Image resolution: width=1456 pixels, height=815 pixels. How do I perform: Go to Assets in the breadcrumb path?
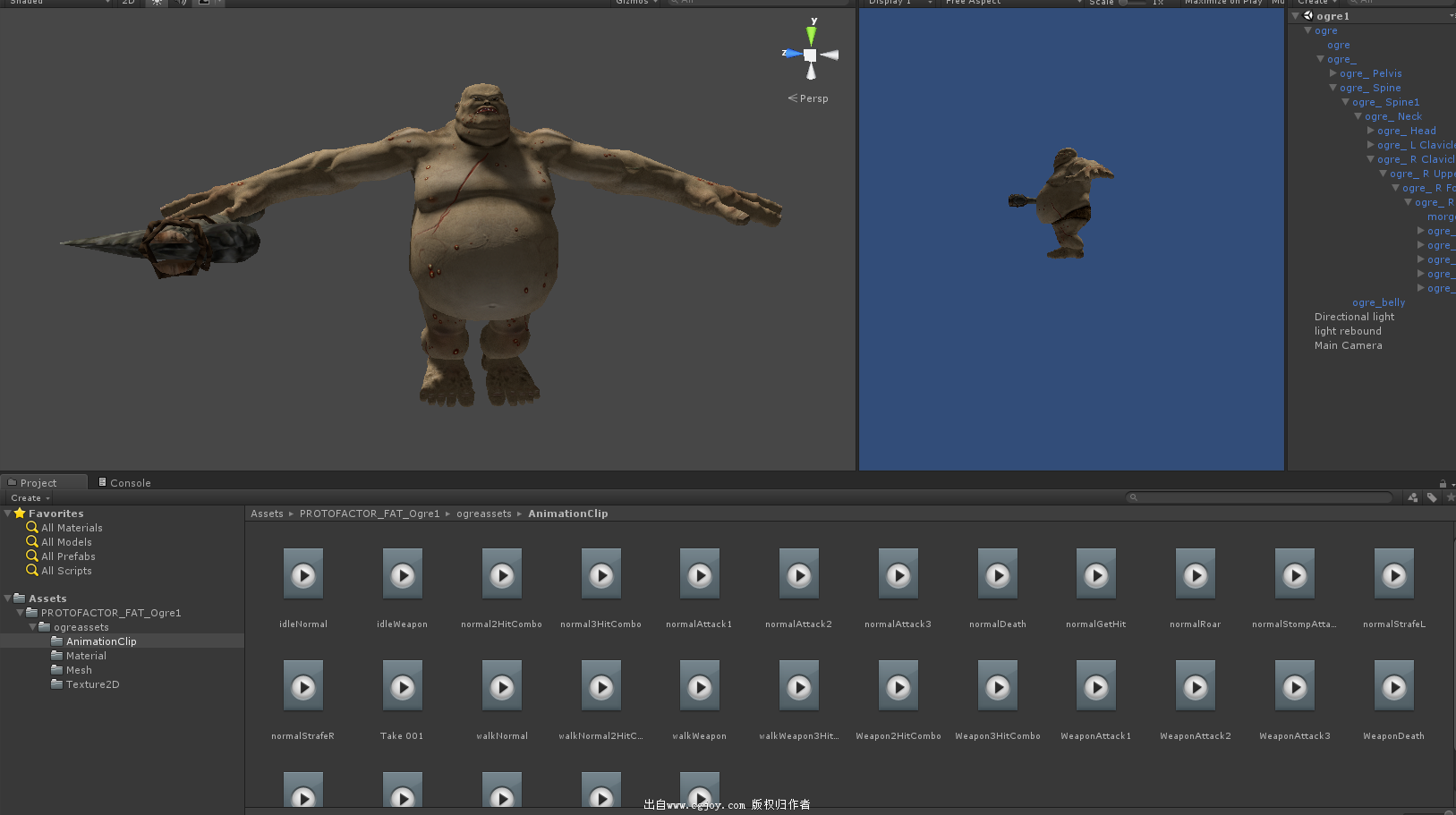267,514
